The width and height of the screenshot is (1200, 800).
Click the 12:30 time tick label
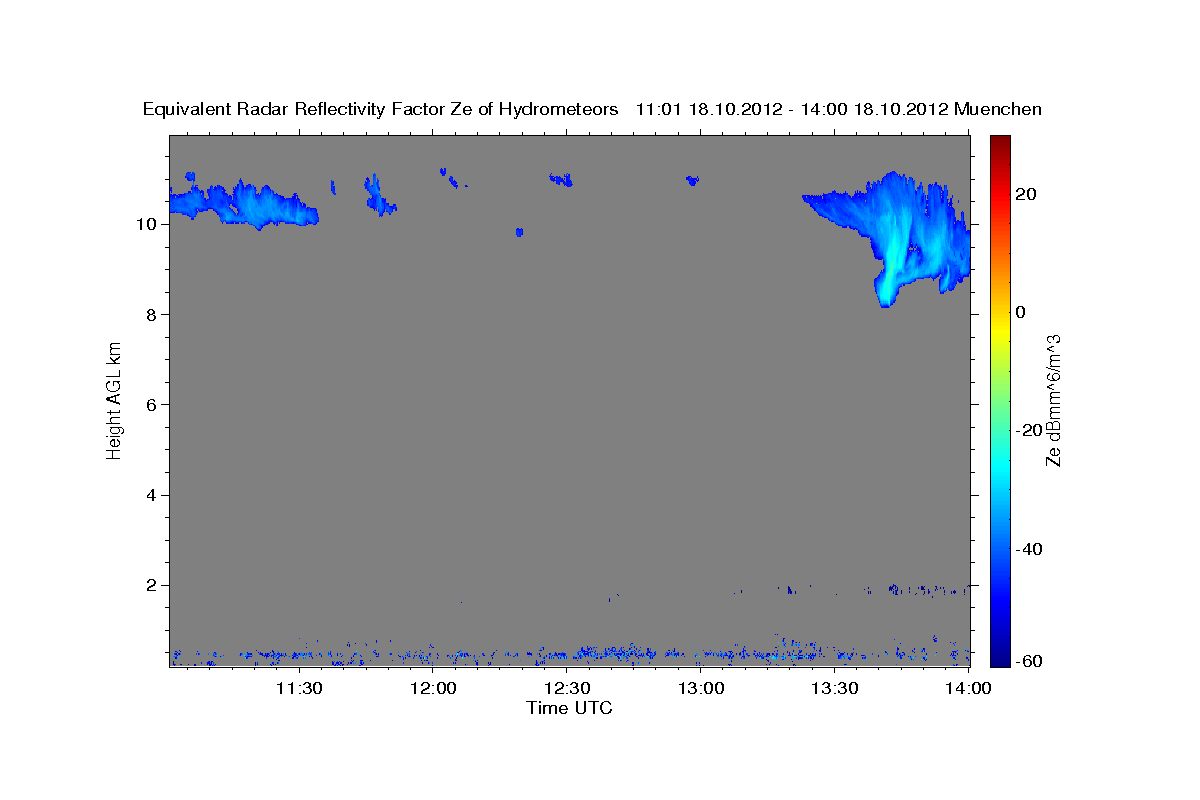[568, 688]
